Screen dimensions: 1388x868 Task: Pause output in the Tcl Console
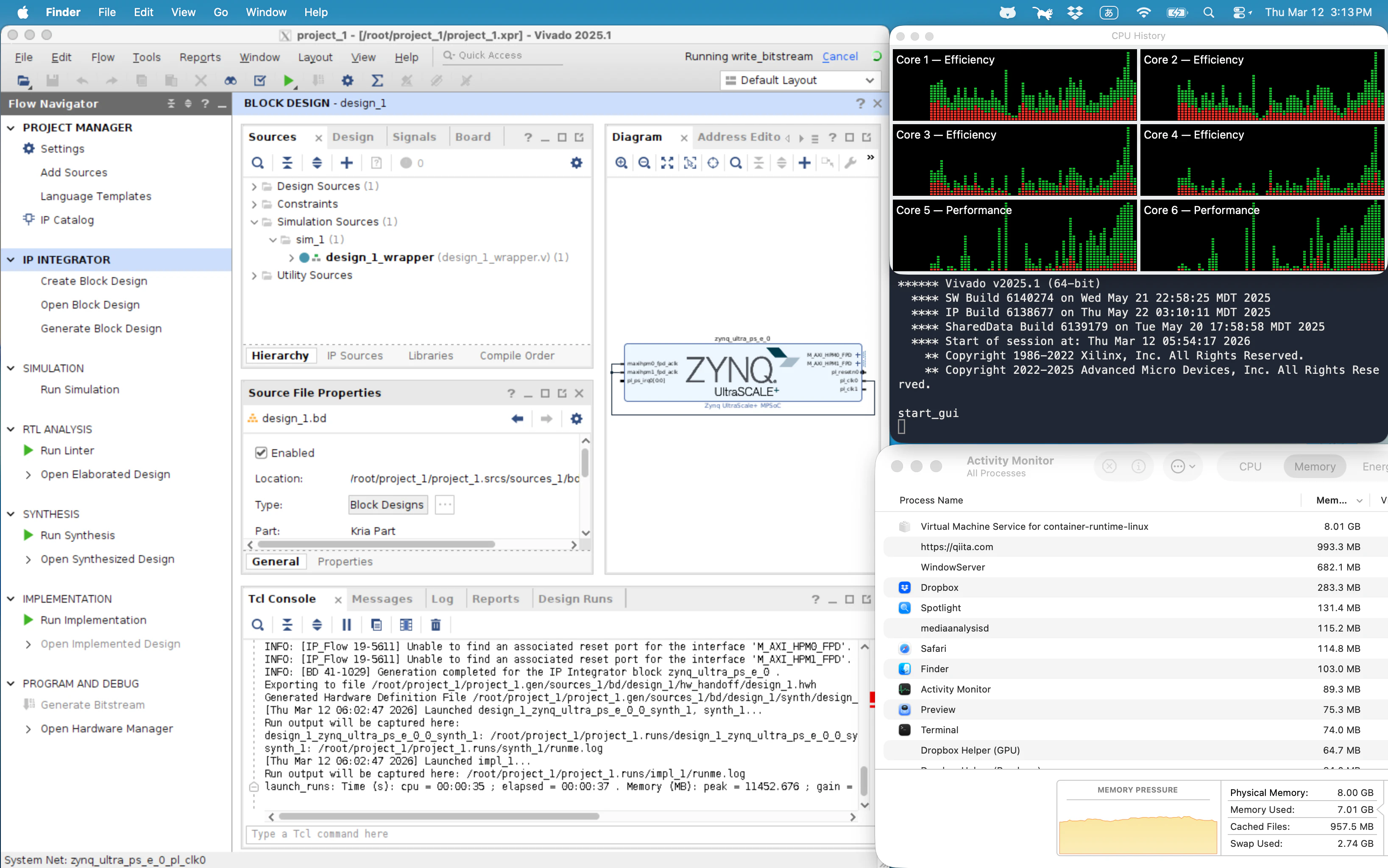click(x=346, y=625)
